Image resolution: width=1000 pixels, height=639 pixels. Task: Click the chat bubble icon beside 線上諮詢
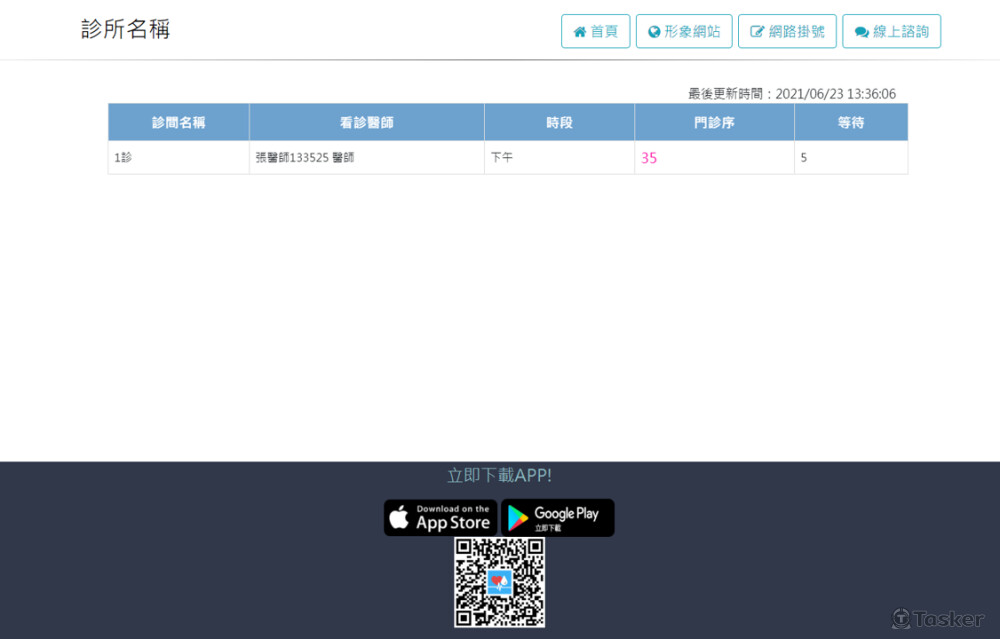[x=861, y=31]
